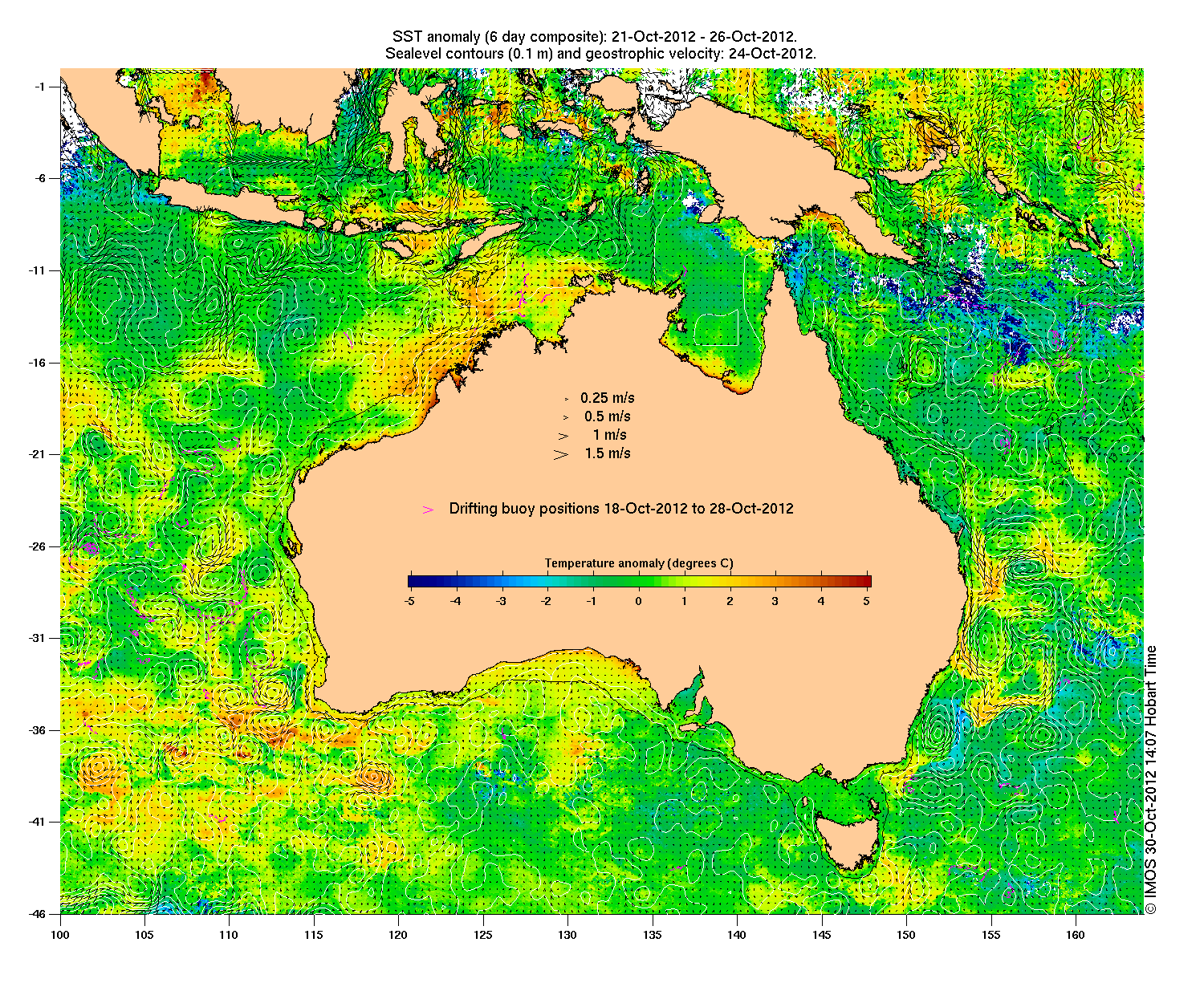Click the 0.25 m/s velocity arrow symbol
Viewport: 1204px width, 983px height.
point(566,398)
